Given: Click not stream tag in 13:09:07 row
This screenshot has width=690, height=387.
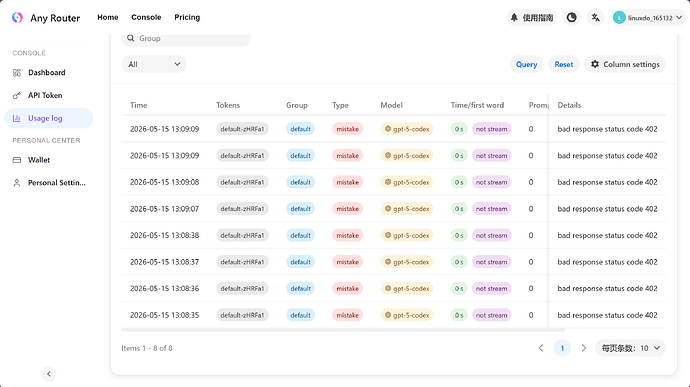Looking at the screenshot, I should click(x=492, y=209).
